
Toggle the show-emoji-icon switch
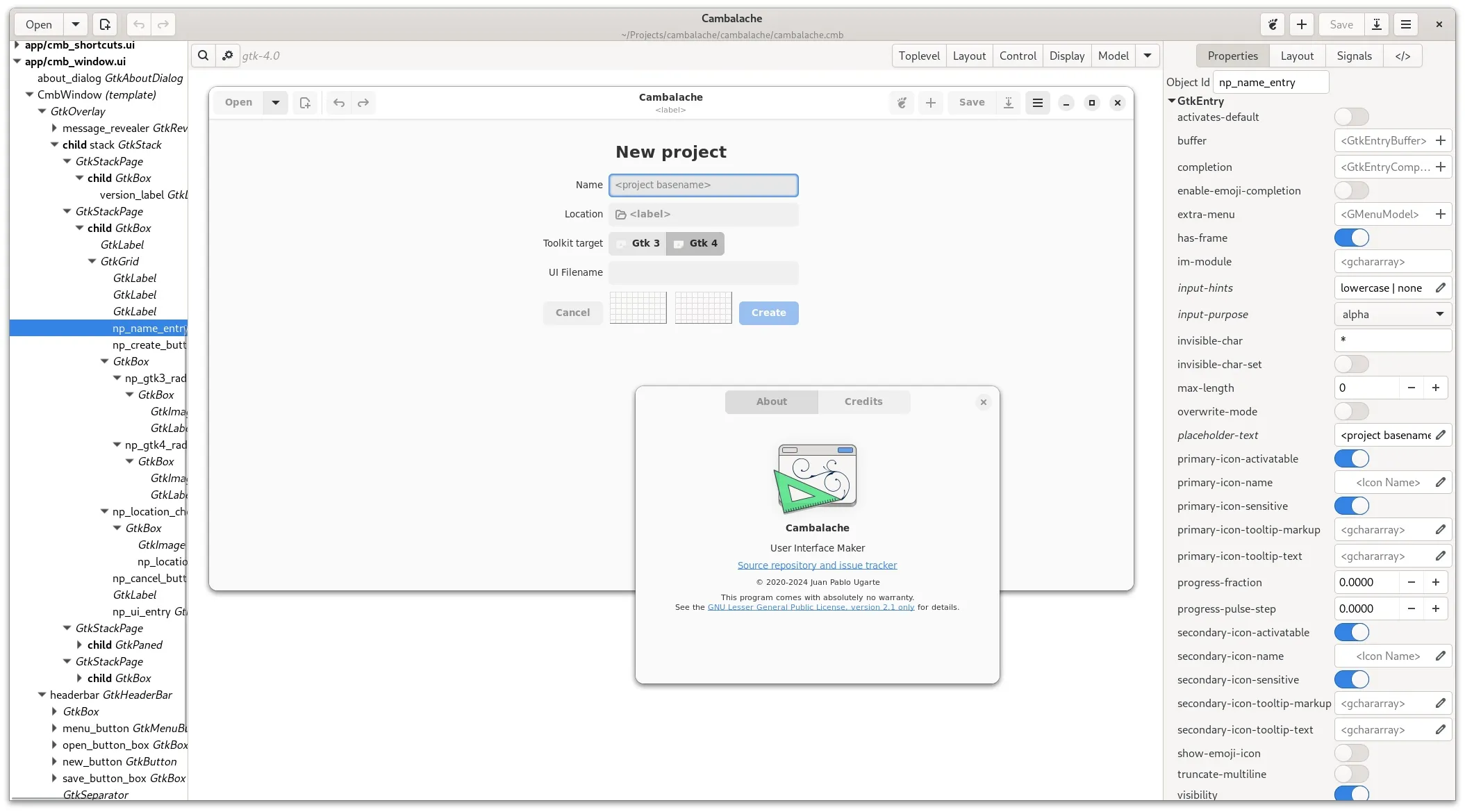coord(1351,753)
